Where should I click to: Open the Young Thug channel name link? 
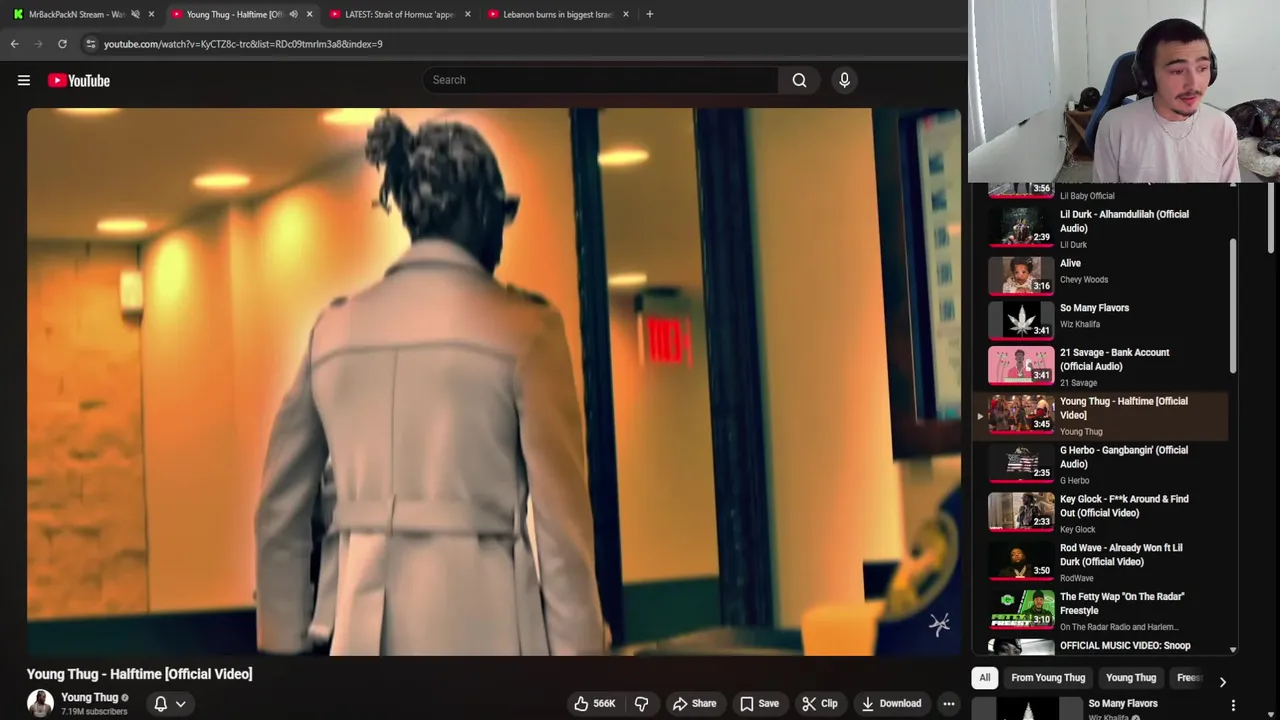(x=90, y=697)
